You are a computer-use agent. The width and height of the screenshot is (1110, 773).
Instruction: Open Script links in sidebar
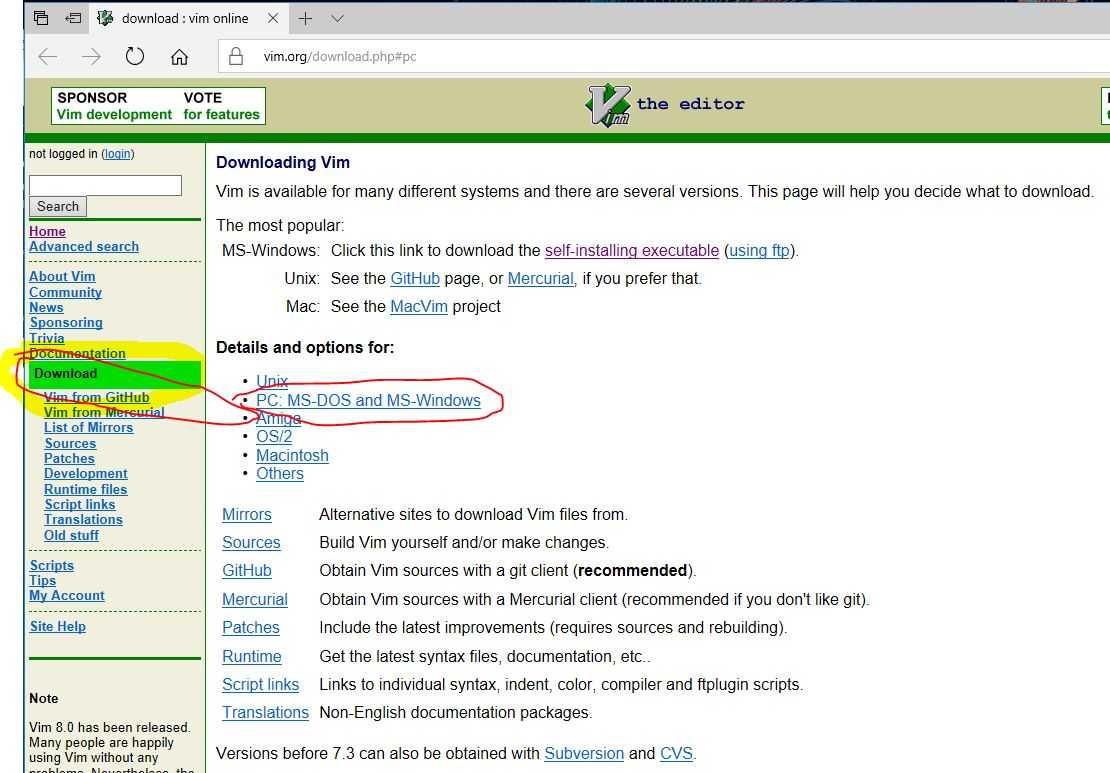[x=79, y=505]
